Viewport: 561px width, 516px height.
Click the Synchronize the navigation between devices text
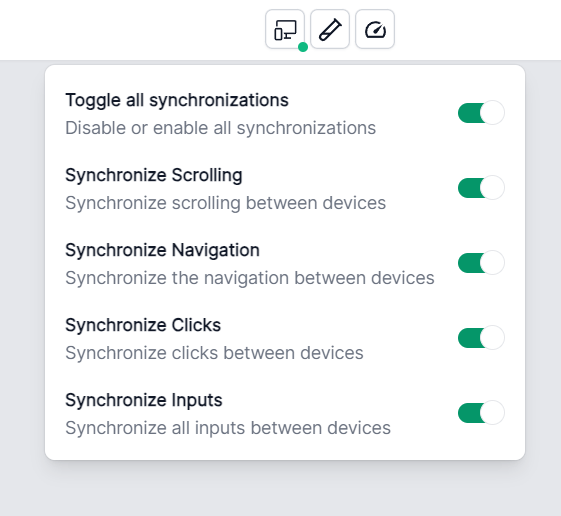[x=250, y=278]
